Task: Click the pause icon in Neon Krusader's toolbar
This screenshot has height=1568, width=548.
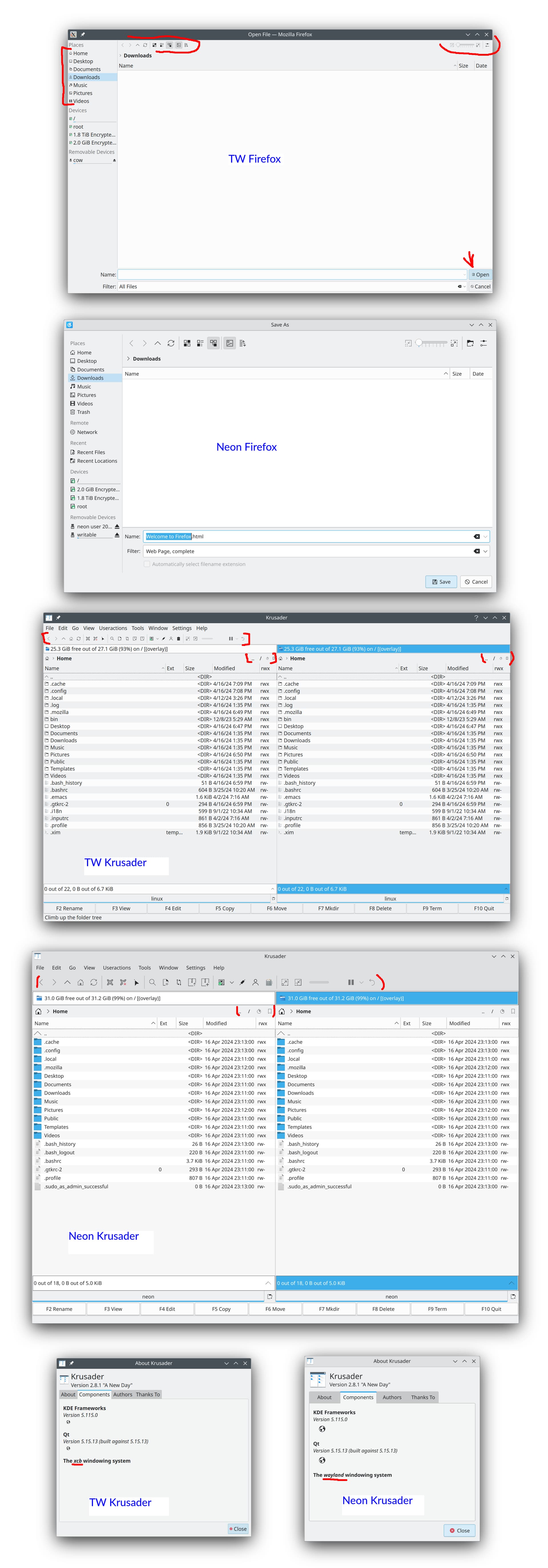Action: 351,982
